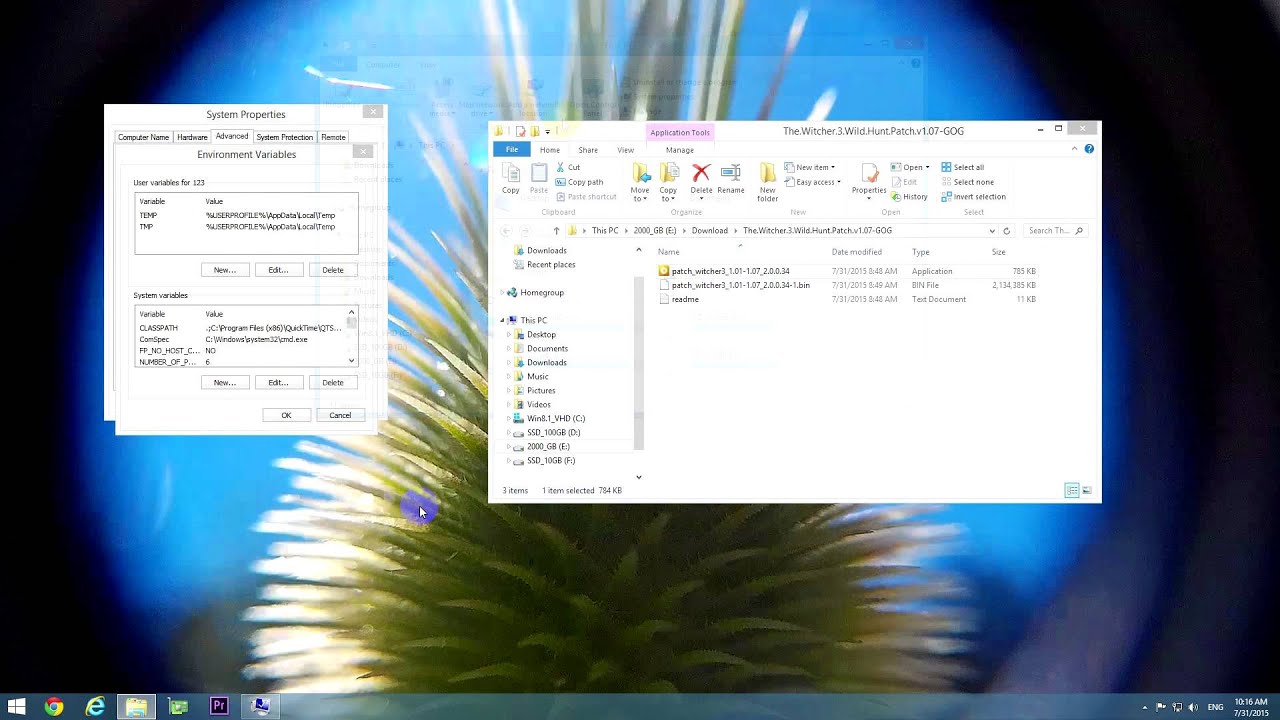Viewport: 1280px width, 720px height.
Task: Open the Hardware tab in System Properties
Action: coord(192,137)
